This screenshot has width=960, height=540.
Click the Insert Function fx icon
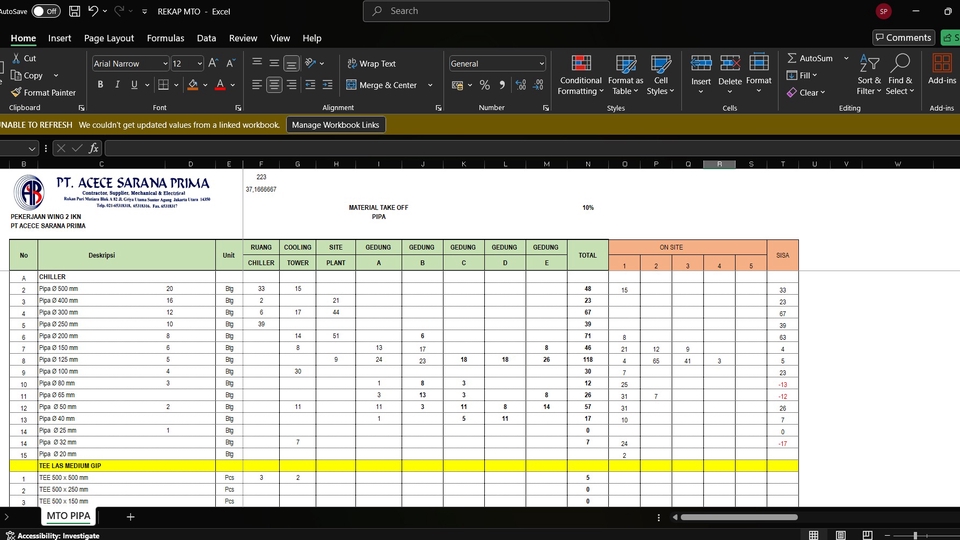(94, 148)
